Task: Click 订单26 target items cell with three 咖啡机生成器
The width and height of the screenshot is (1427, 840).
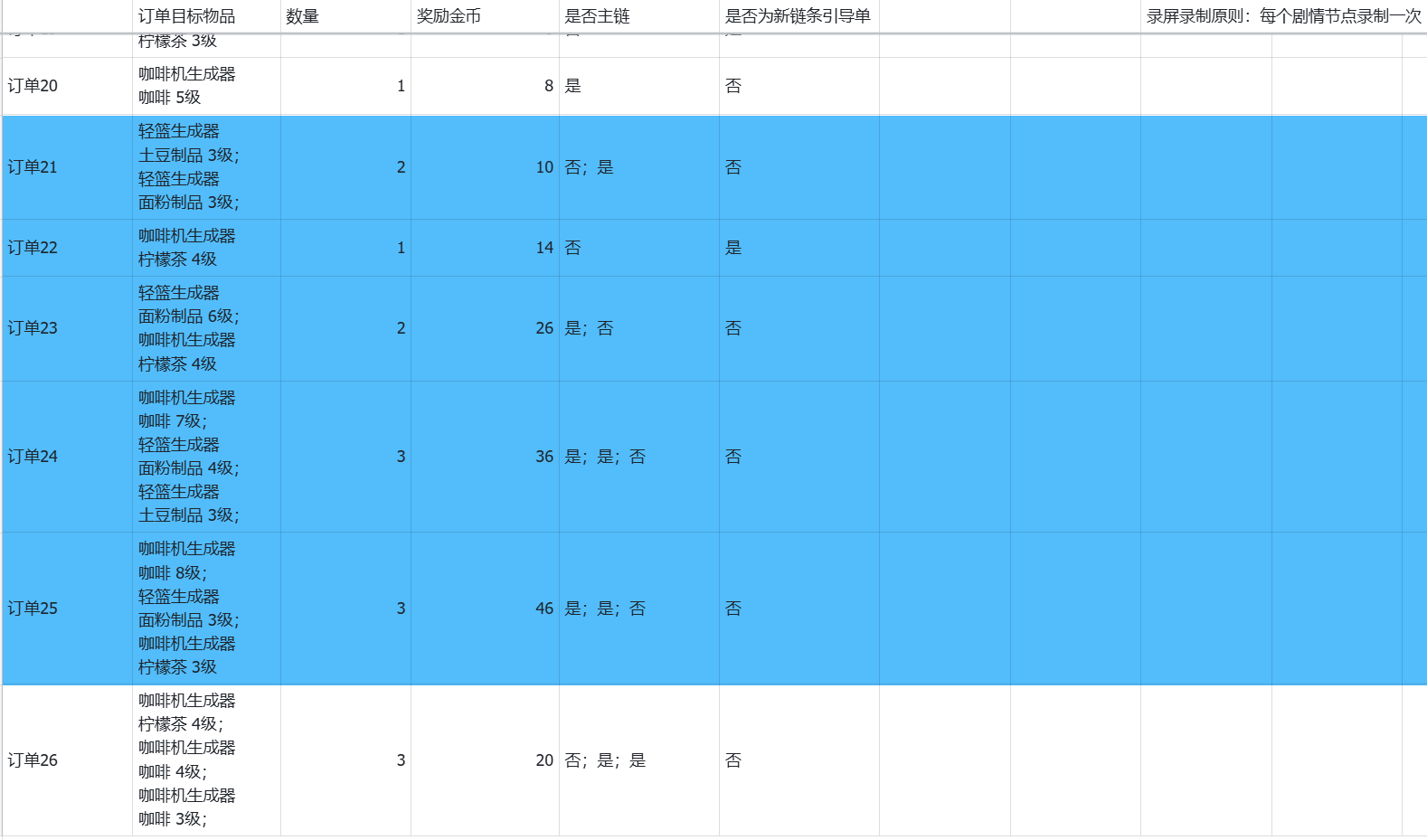Action: tap(206, 760)
